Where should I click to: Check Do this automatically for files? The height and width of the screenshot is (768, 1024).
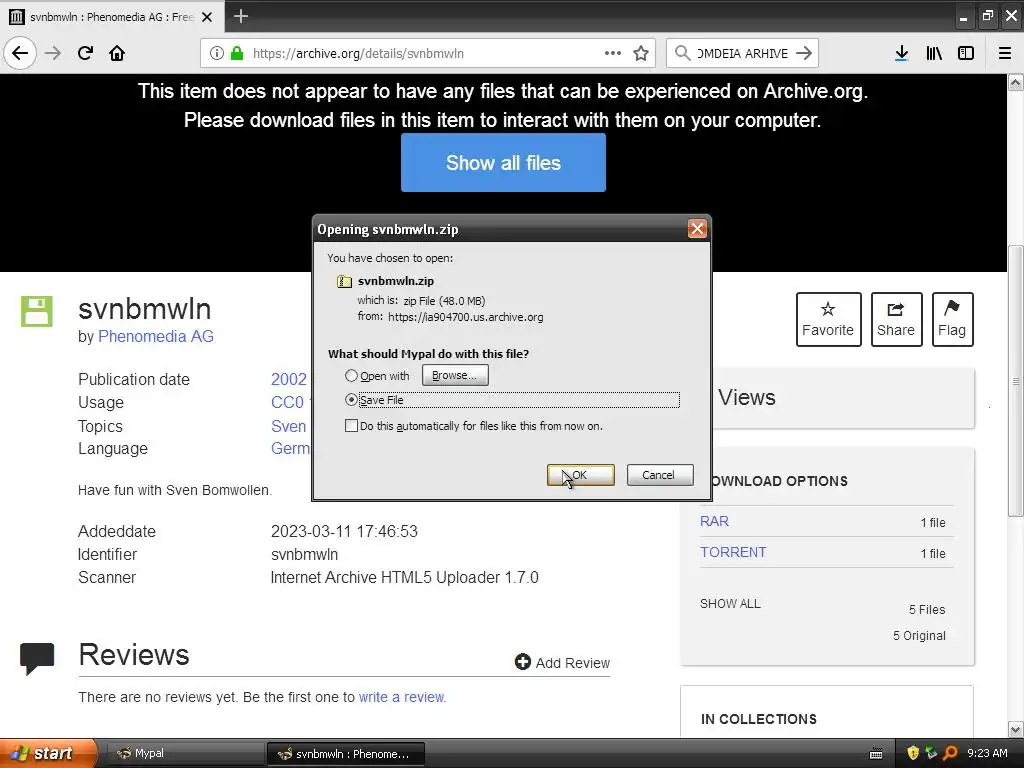[x=351, y=426]
